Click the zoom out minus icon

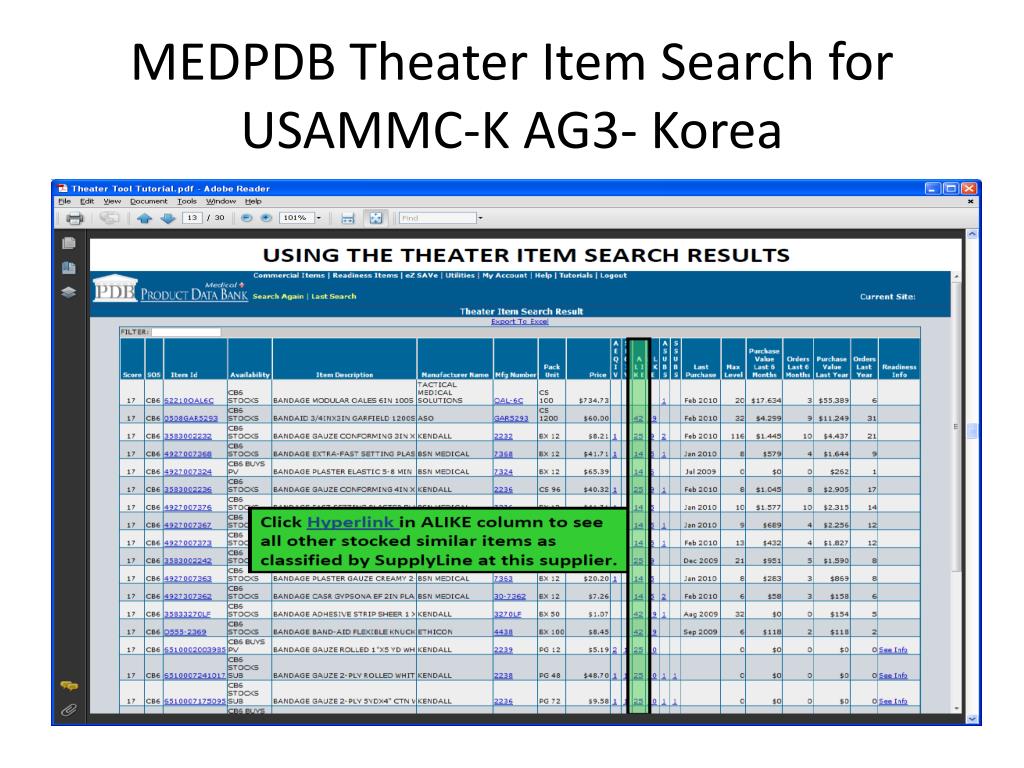click(246, 218)
